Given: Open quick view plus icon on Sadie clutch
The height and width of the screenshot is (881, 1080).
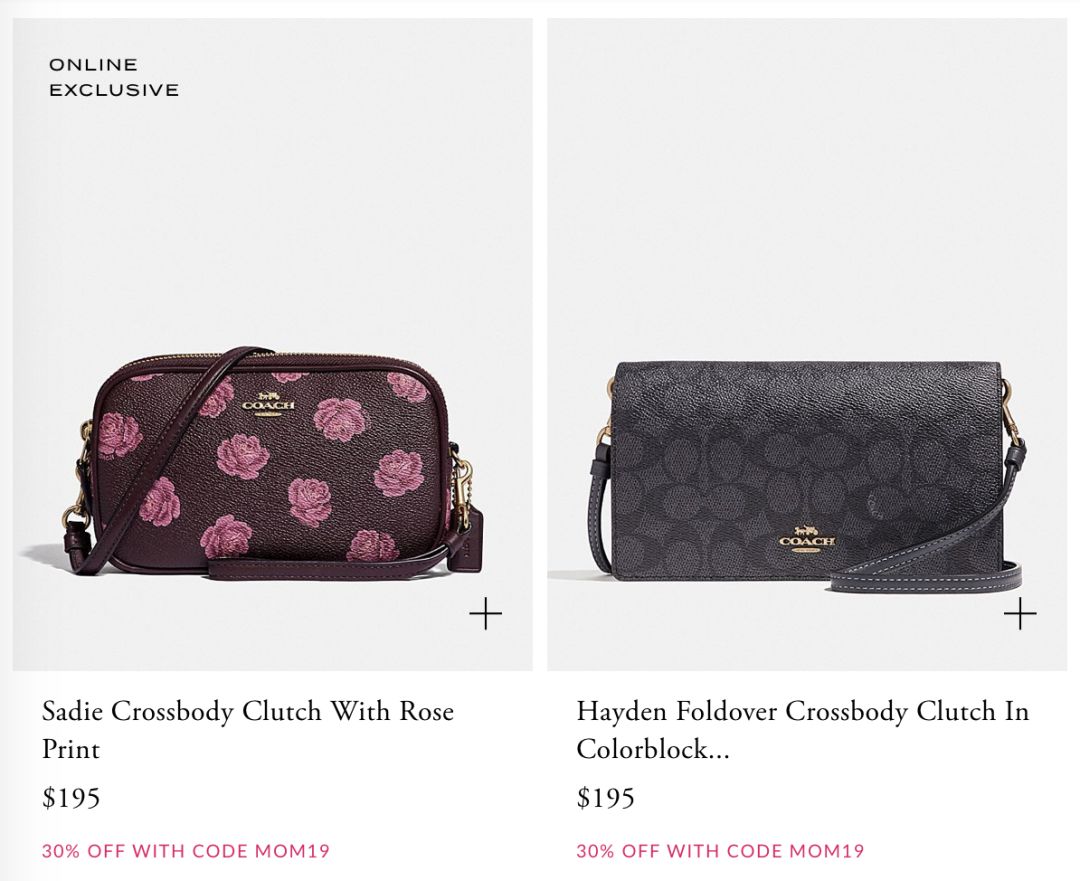Looking at the screenshot, I should click(x=486, y=613).
